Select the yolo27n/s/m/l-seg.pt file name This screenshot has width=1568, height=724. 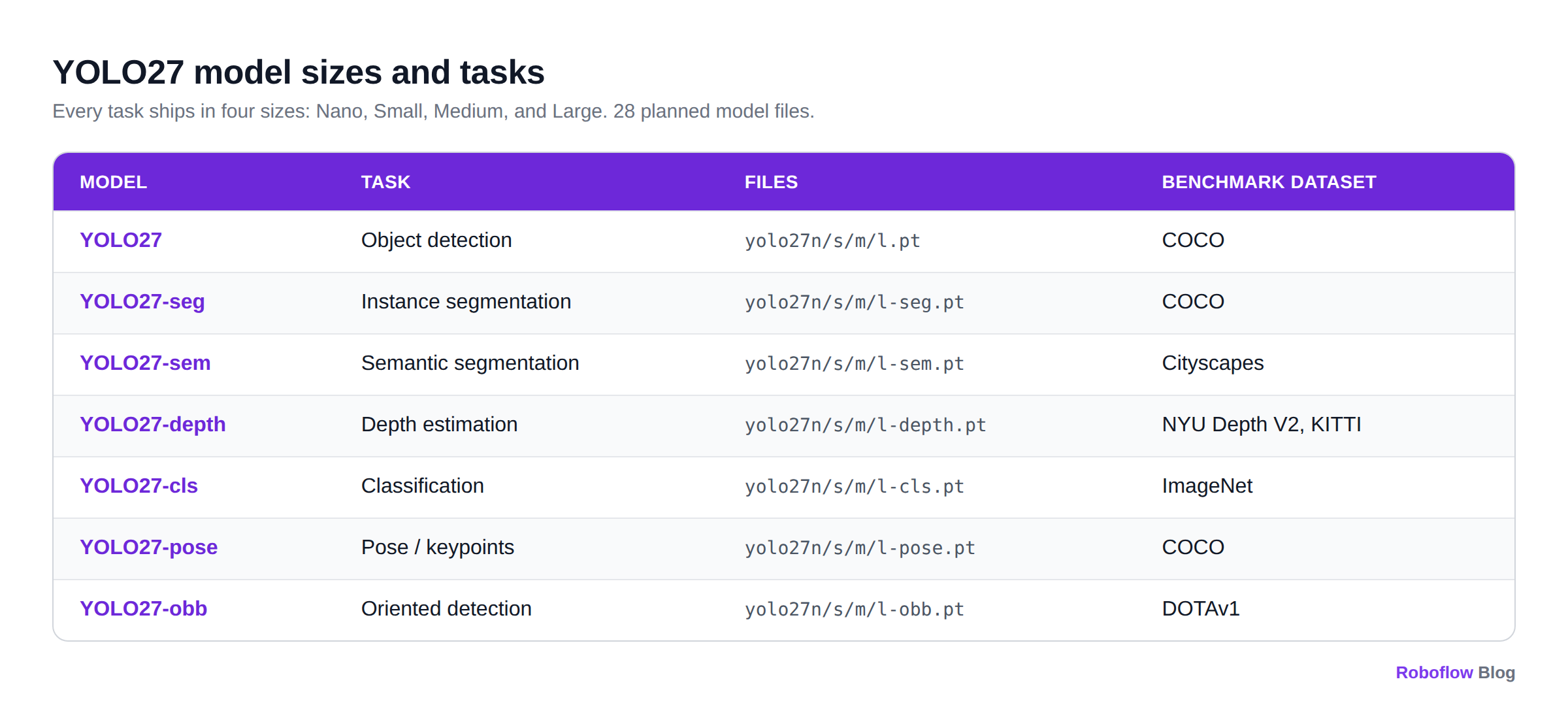click(x=855, y=302)
